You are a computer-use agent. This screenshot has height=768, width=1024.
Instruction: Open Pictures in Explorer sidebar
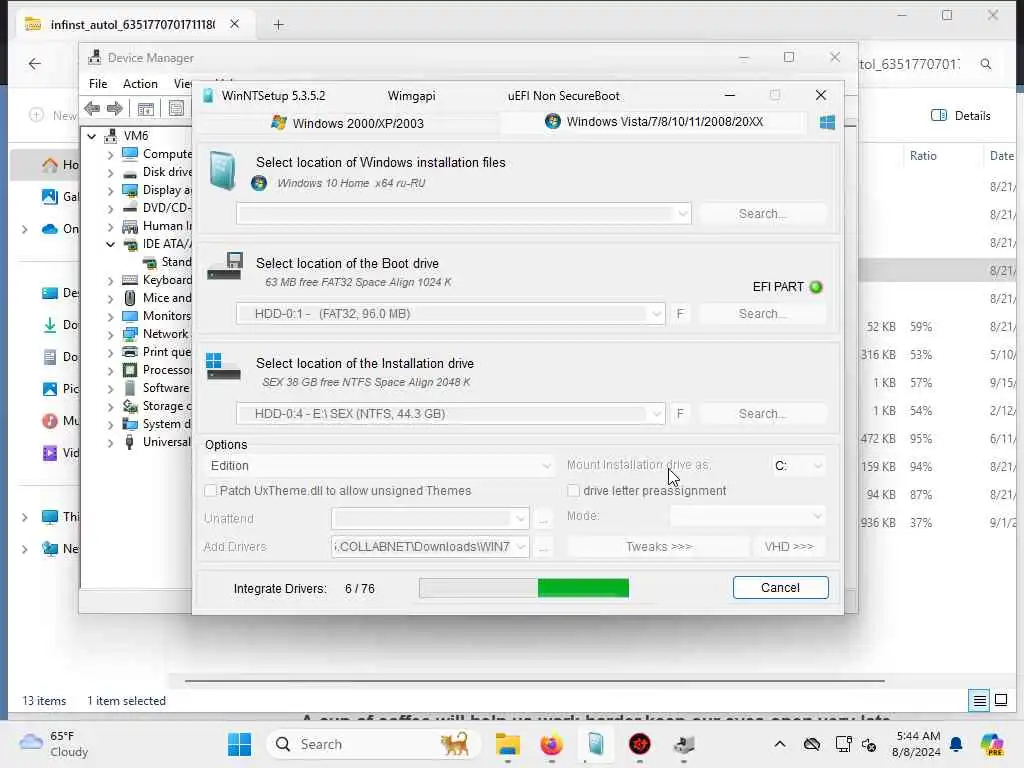pyautogui.click(x=60, y=389)
